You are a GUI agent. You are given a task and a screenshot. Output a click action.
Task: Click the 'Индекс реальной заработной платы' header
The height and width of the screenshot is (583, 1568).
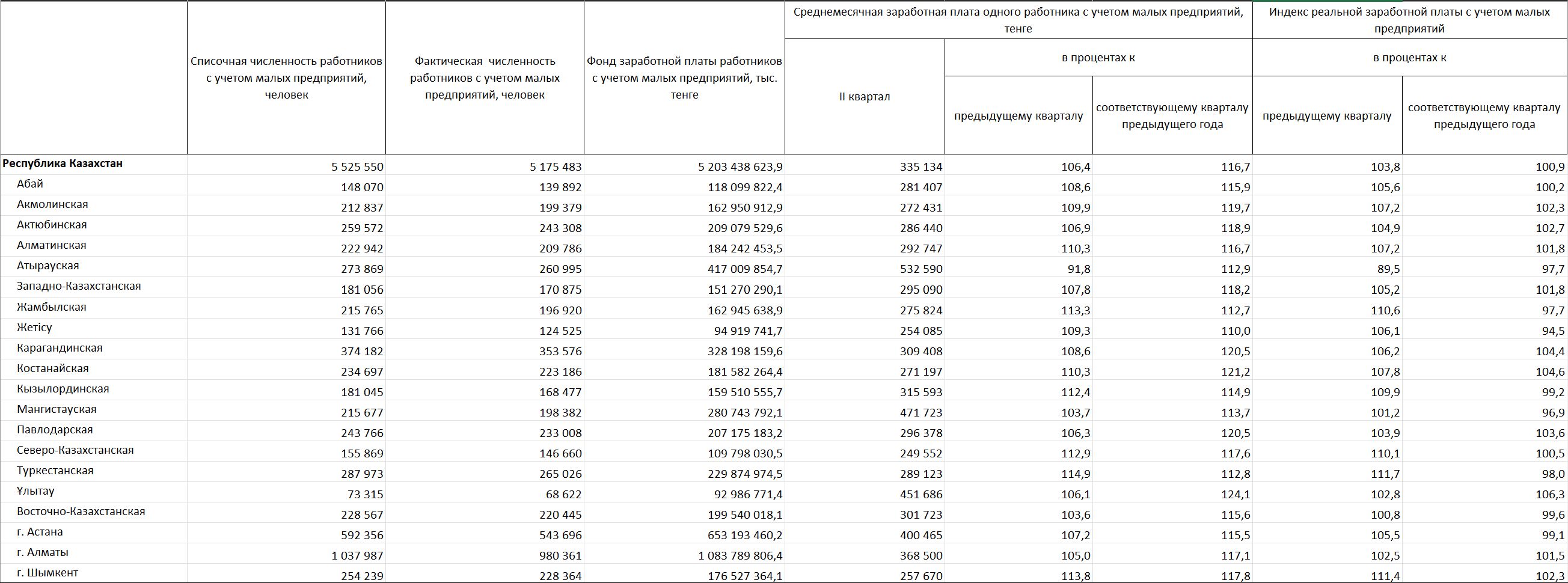pos(1410,20)
